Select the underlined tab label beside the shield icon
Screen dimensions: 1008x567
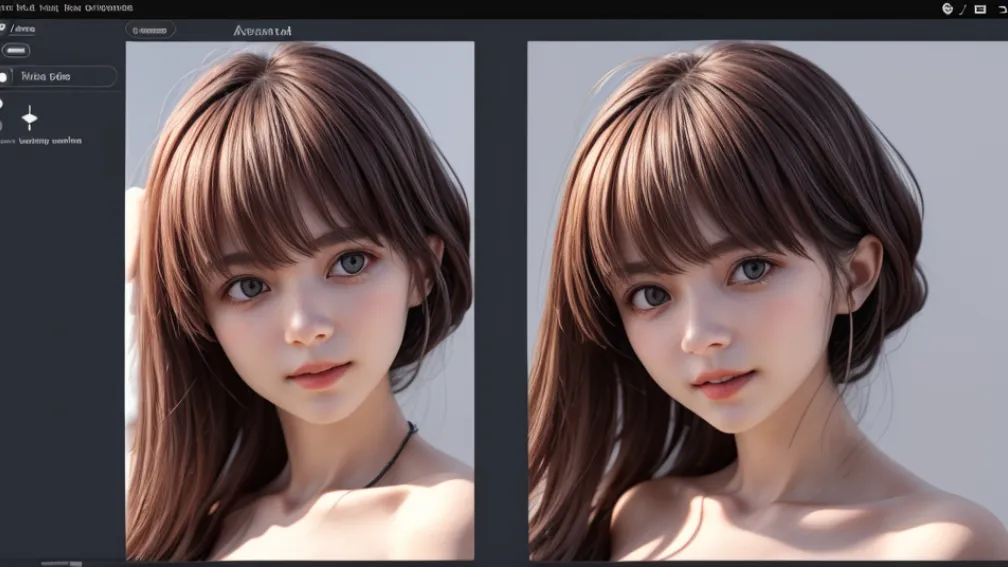click(23, 29)
